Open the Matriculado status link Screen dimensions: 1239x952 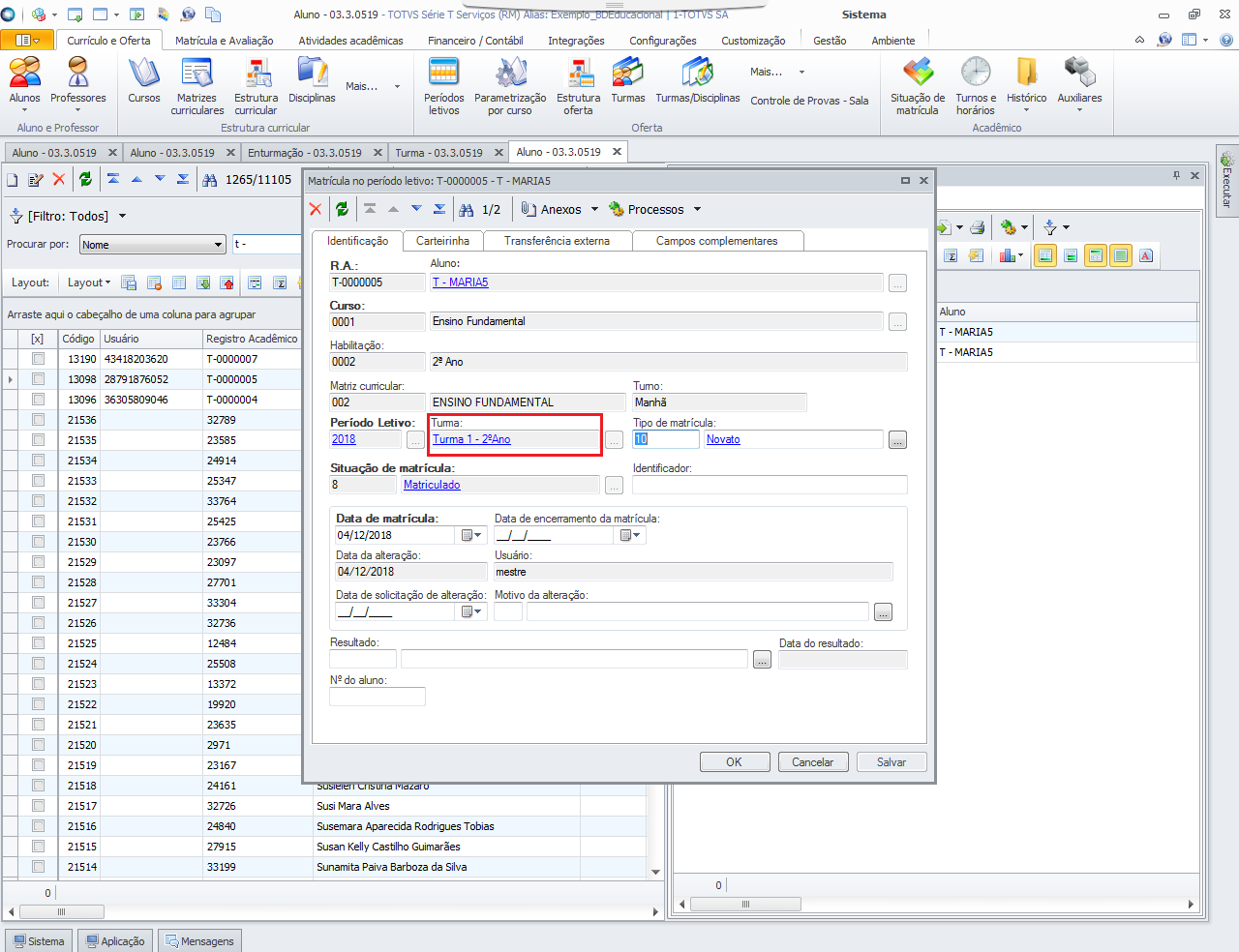432,485
